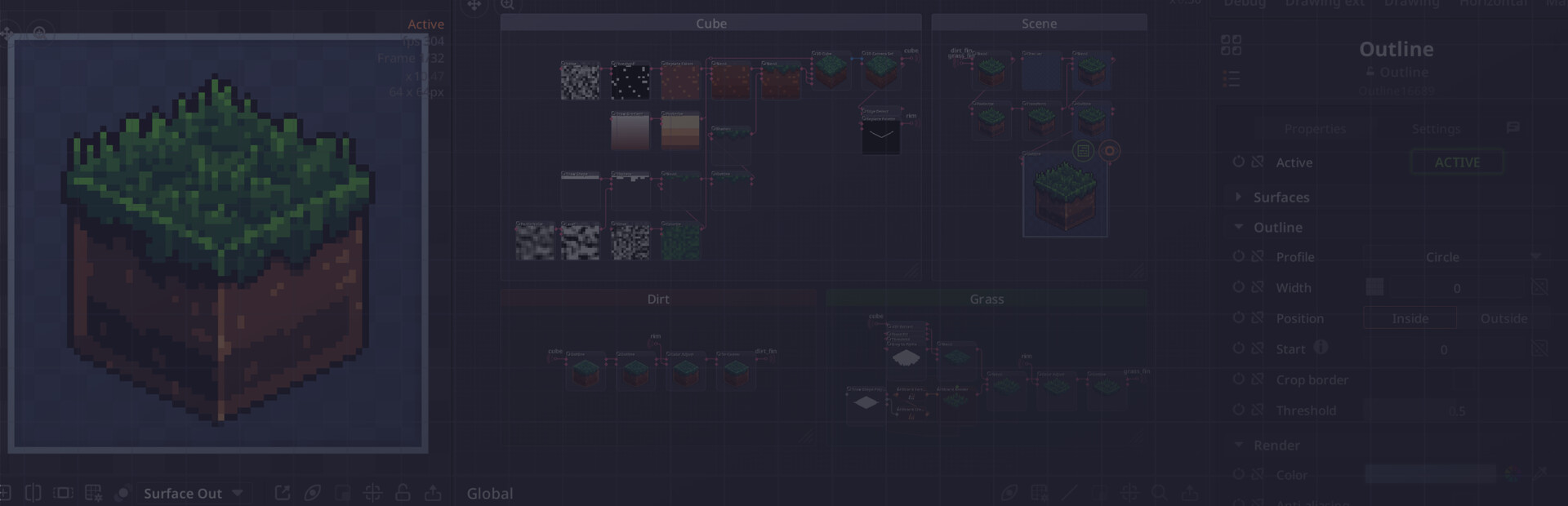Click the eyedropper icon next to Color
This screenshot has height=506, width=1568.
(x=1539, y=474)
